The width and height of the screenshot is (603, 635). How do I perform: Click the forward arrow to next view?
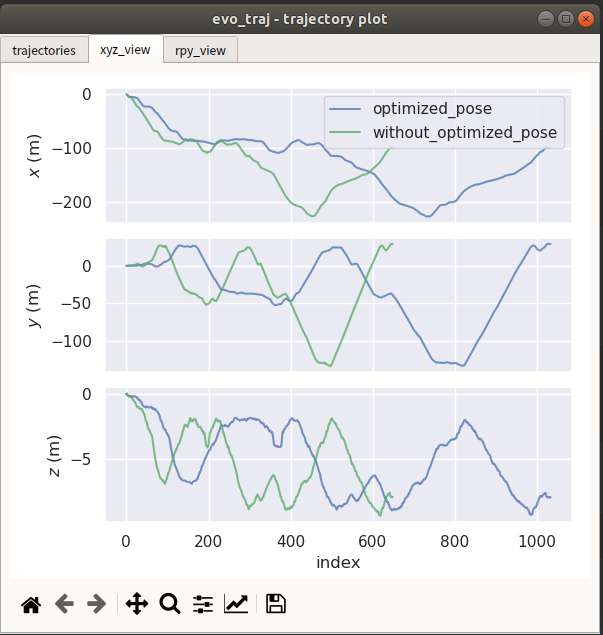pyautogui.click(x=97, y=603)
